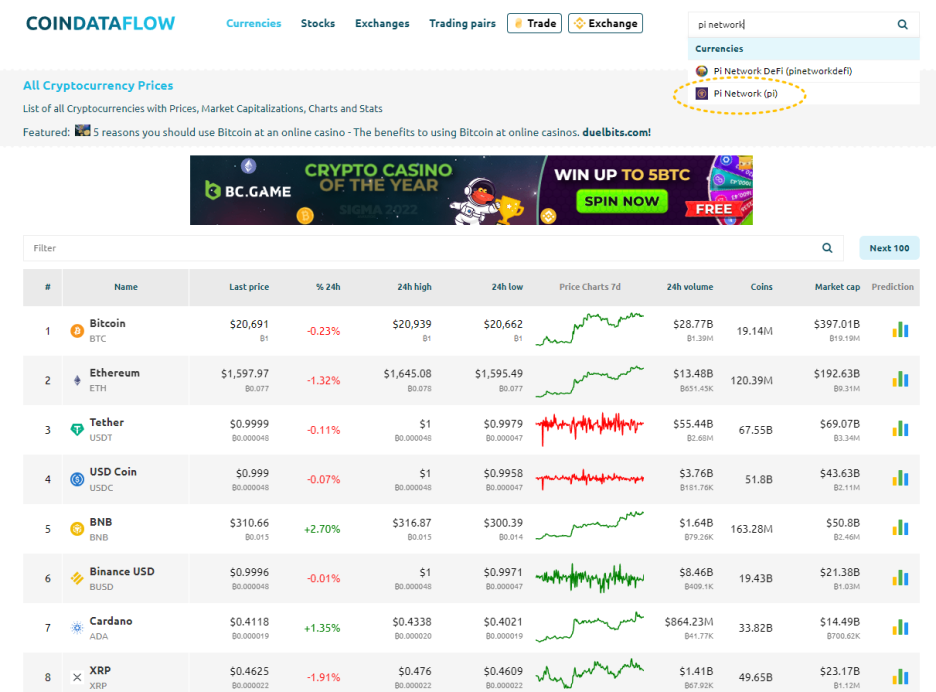This screenshot has width=936, height=692.
Task: Click the Binance USD coin icon
Action: [77, 578]
